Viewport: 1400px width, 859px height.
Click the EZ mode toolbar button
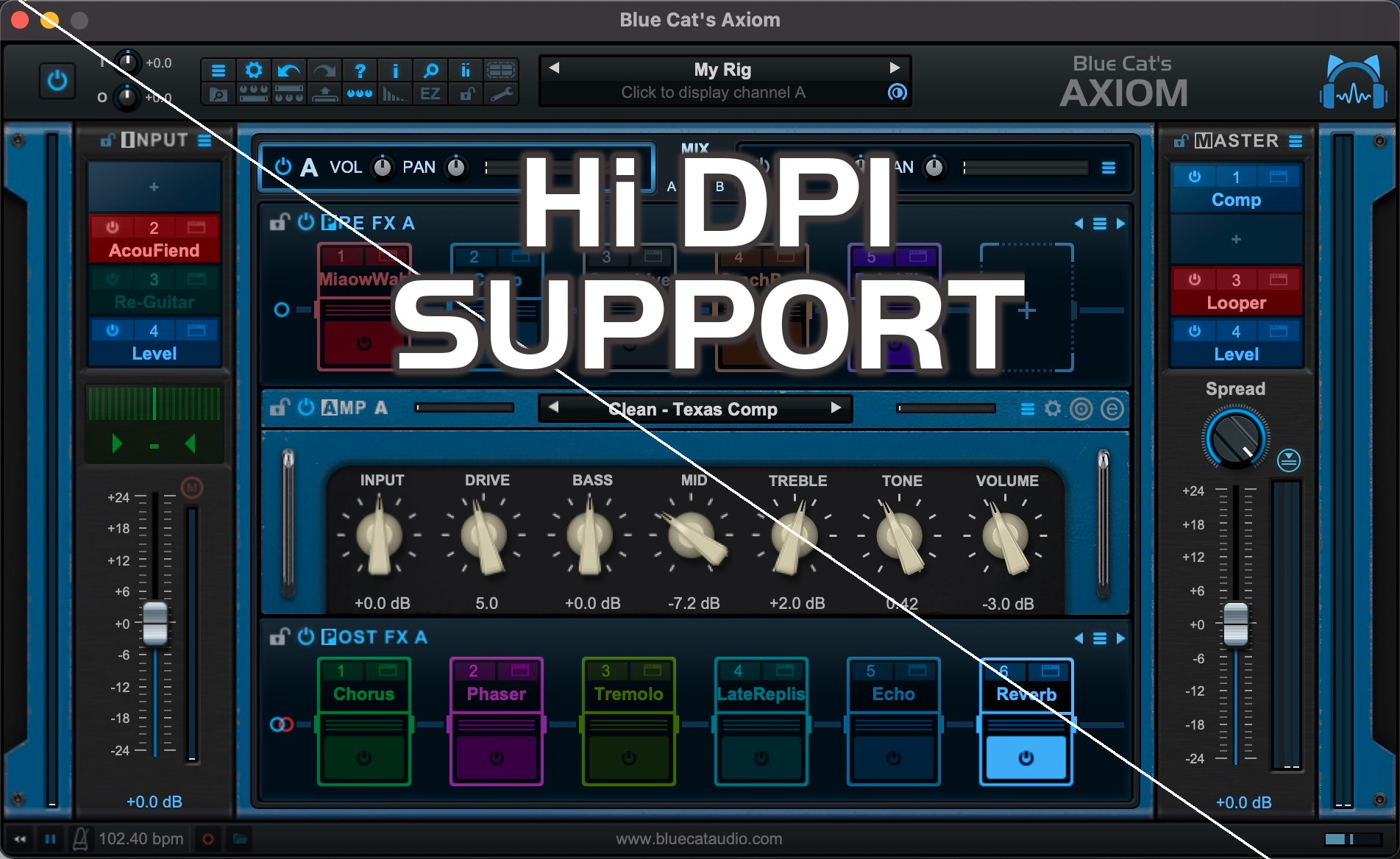pos(430,94)
